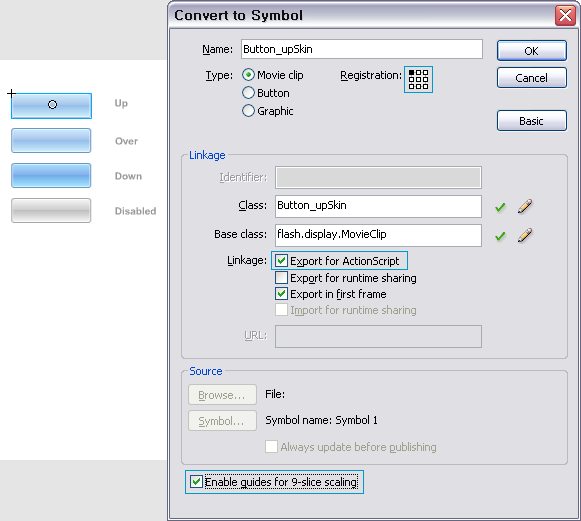Click the Cancel button
Viewport: 581px width, 521px height.
pos(532,78)
